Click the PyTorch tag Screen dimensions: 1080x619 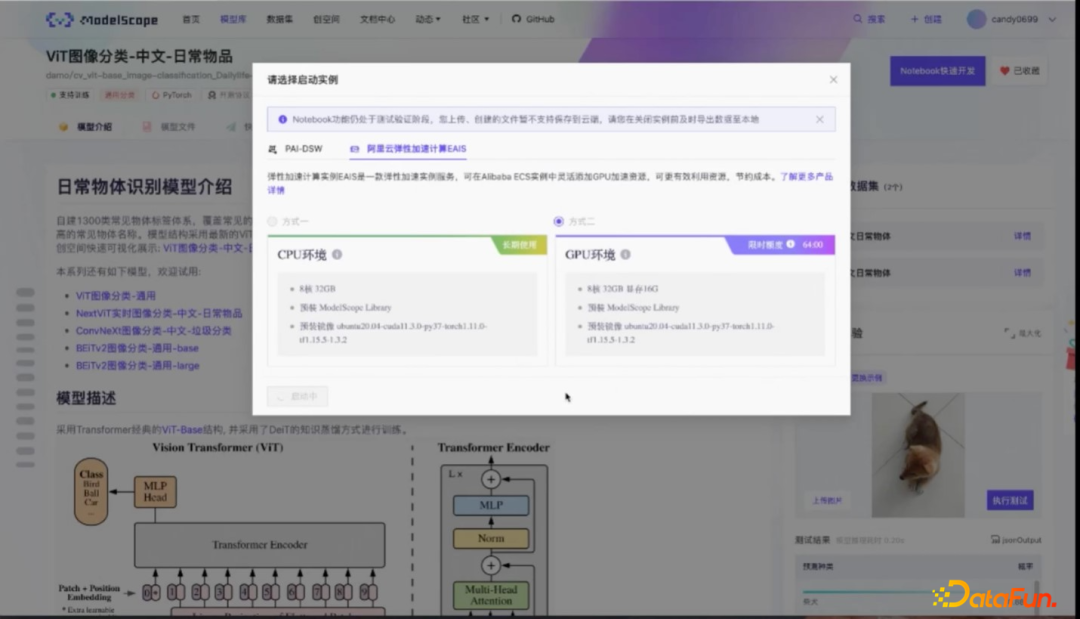tap(172, 95)
